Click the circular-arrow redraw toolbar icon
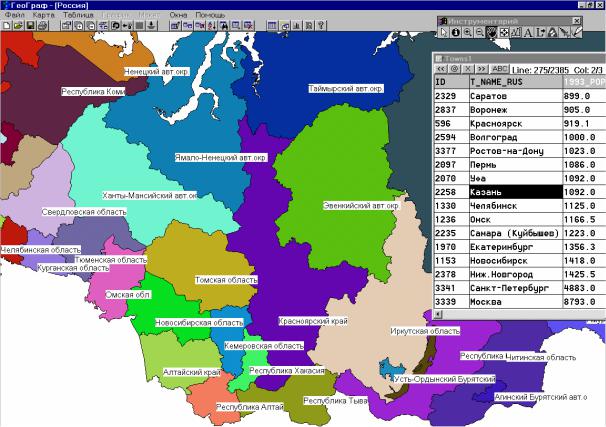Image resolution: width=606 pixels, height=427 pixels. [x=115, y=26]
